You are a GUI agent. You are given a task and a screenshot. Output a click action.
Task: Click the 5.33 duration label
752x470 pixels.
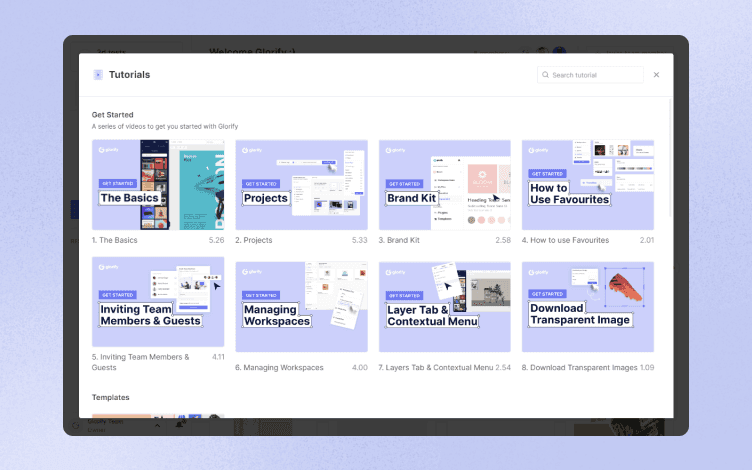pyautogui.click(x=360, y=240)
